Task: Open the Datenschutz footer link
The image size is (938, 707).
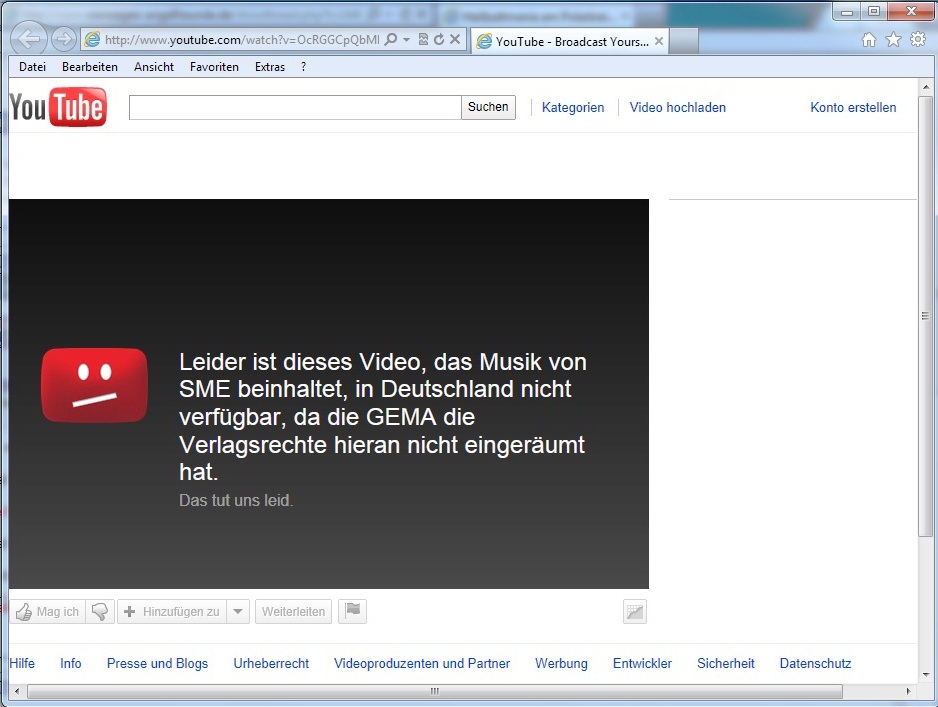Action: [815, 663]
